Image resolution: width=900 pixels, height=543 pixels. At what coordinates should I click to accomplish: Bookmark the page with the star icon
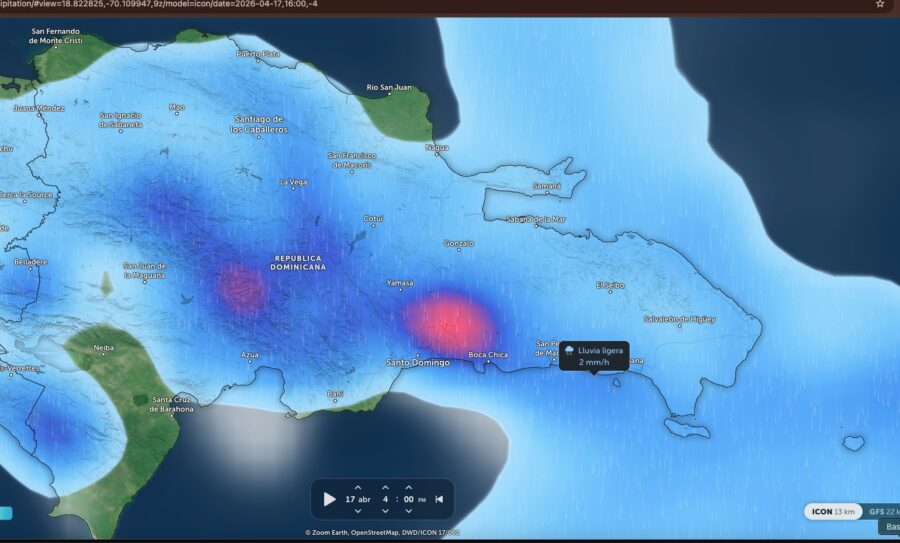[x=880, y=4]
